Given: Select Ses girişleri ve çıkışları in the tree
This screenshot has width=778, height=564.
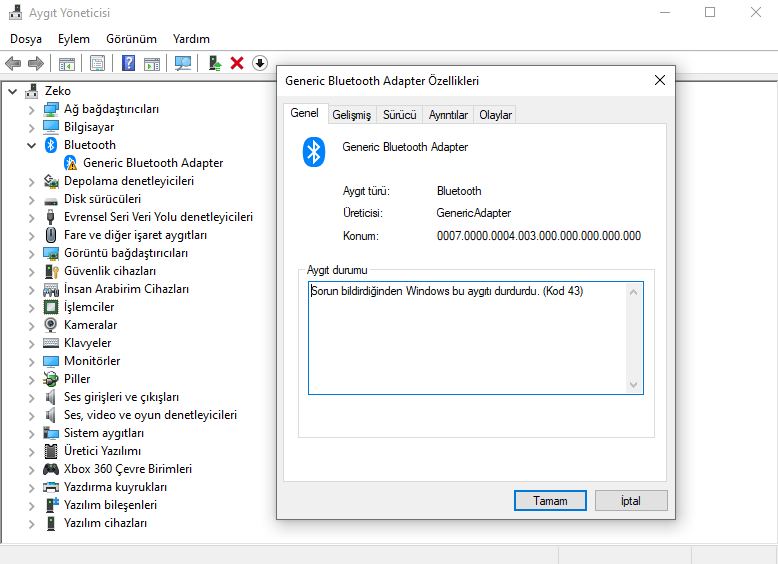Looking at the screenshot, I should [x=121, y=397].
